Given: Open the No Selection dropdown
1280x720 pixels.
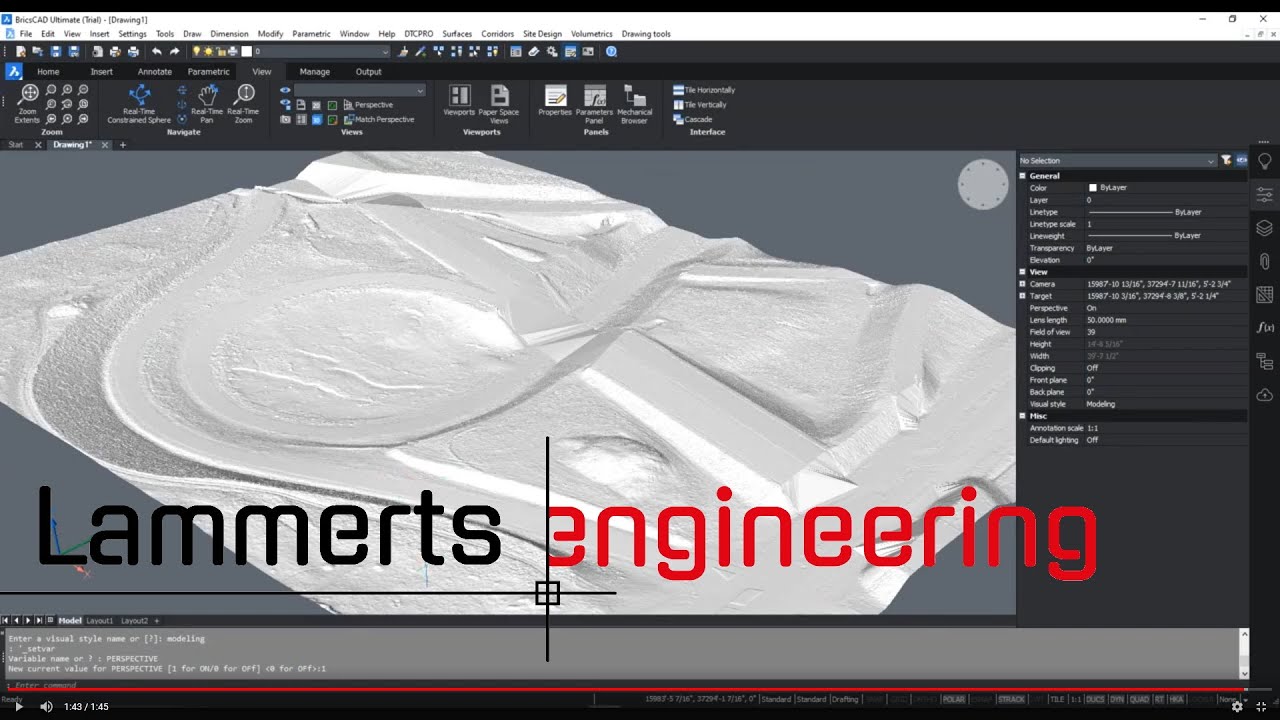Looking at the screenshot, I should coord(1117,160).
